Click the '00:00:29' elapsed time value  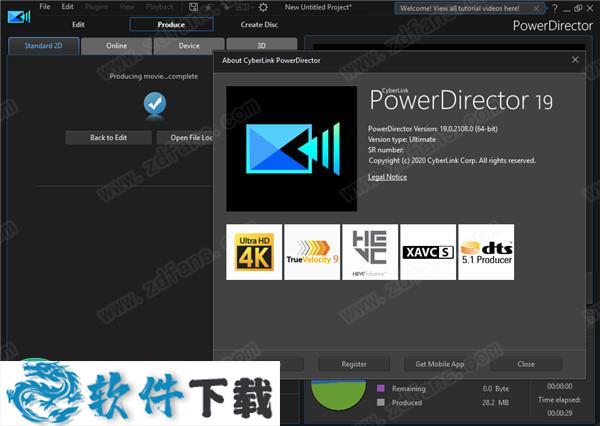559,413
